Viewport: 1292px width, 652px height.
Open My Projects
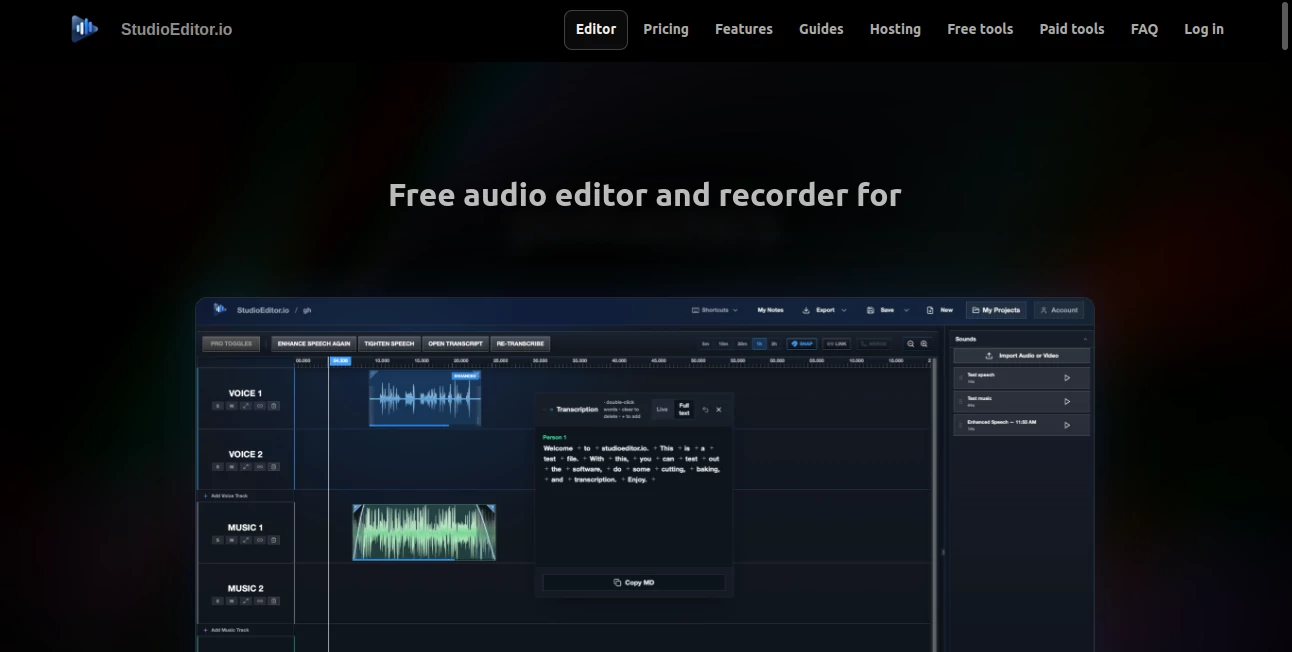996,310
